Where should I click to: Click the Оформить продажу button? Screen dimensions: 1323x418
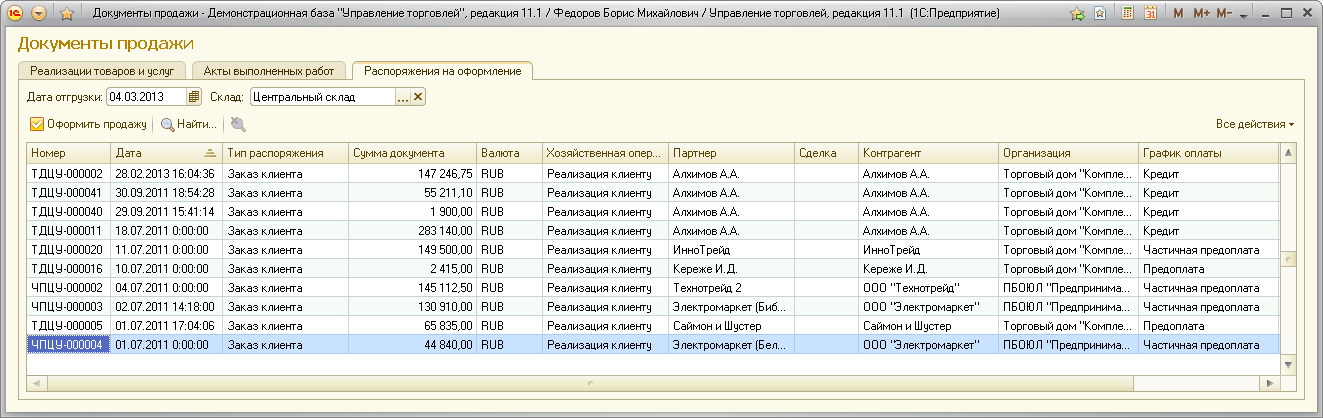[88, 124]
